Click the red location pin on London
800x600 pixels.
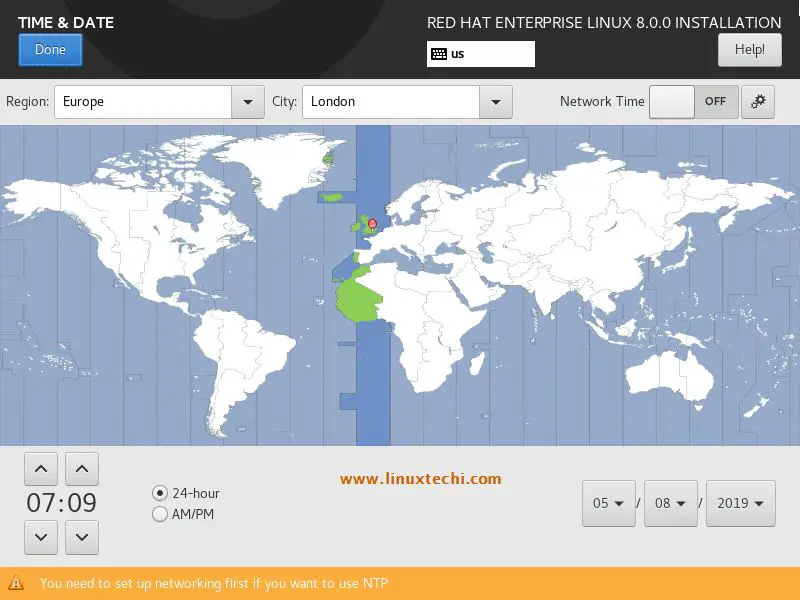tap(372, 225)
